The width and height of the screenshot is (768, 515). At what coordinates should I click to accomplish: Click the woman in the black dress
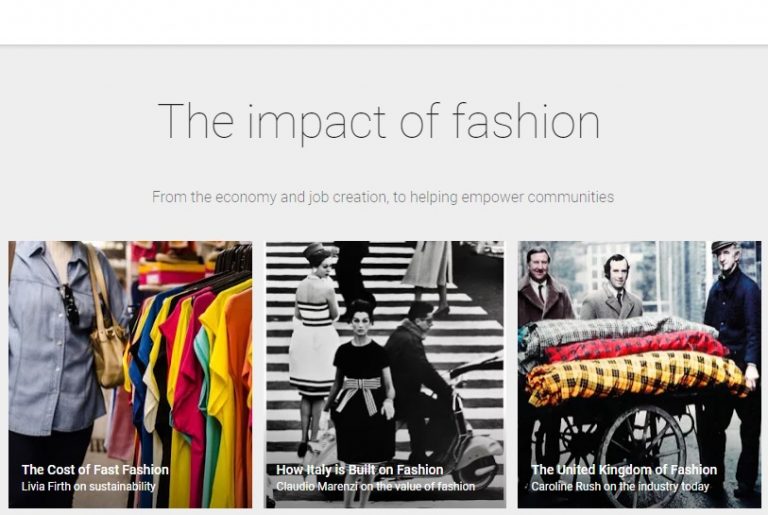point(362,387)
